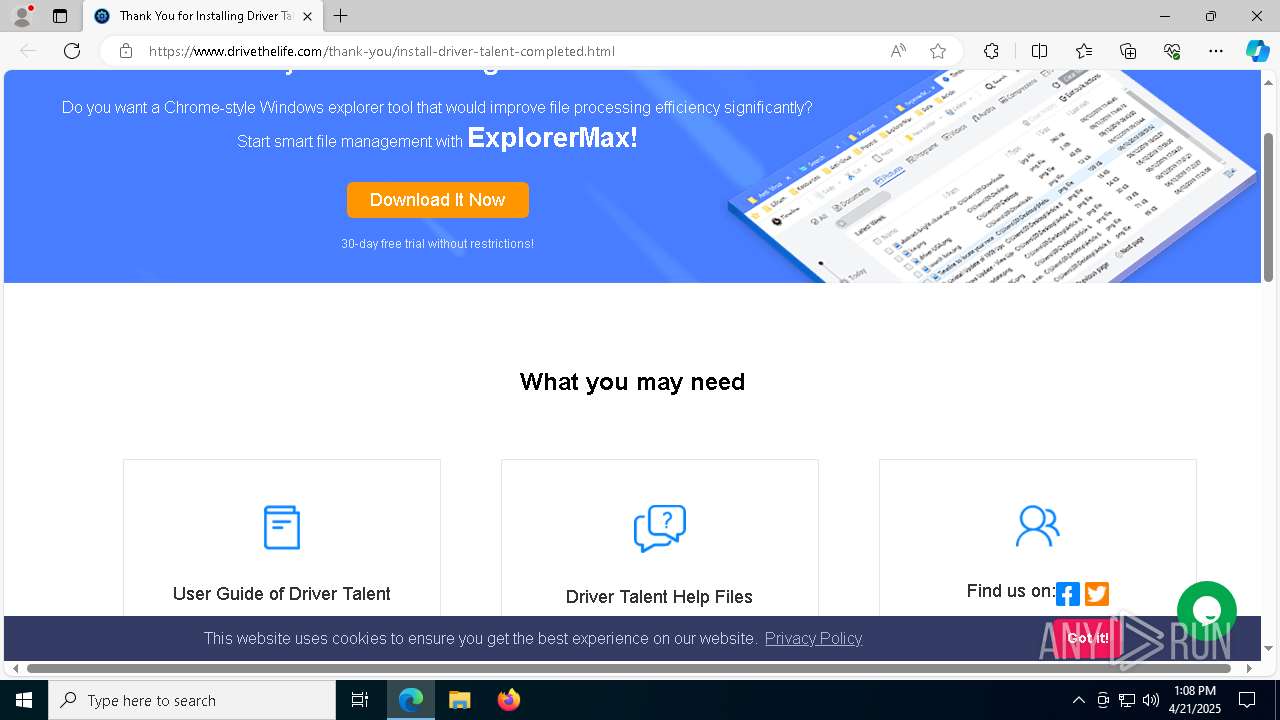
Task: Open User Guide of Driver Talent
Action: (282, 594)
